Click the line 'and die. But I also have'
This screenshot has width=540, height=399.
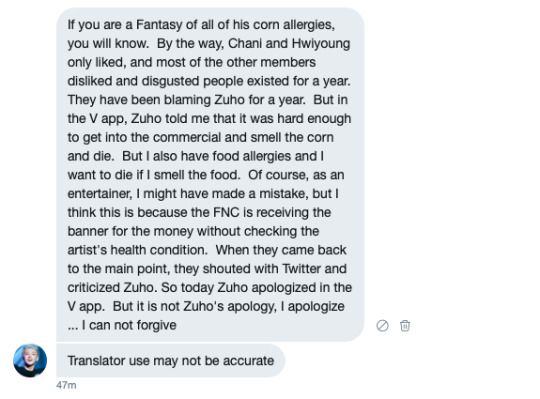(195, 156)
